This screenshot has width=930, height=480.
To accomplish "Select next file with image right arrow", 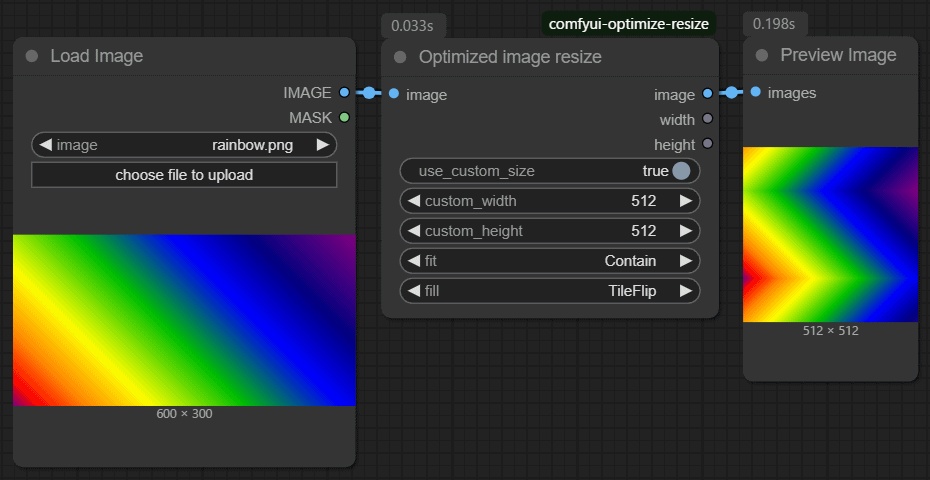I will [x=322, y=145].
